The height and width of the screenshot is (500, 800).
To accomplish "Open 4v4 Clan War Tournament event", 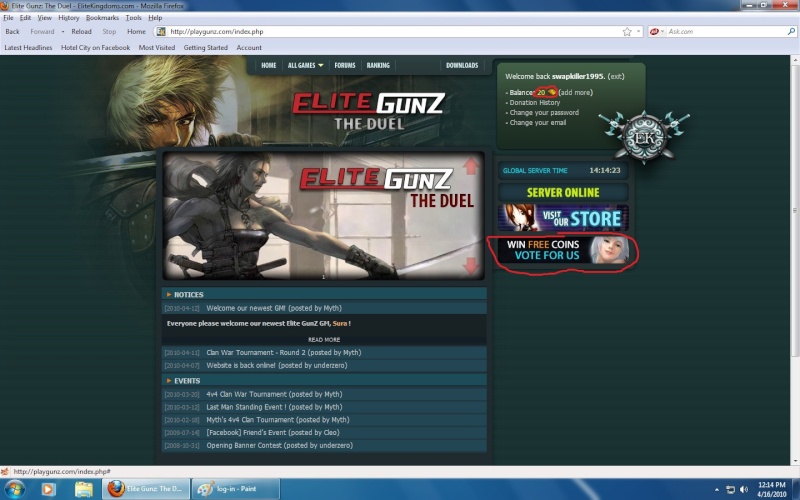I will click(x=274, y=394).
